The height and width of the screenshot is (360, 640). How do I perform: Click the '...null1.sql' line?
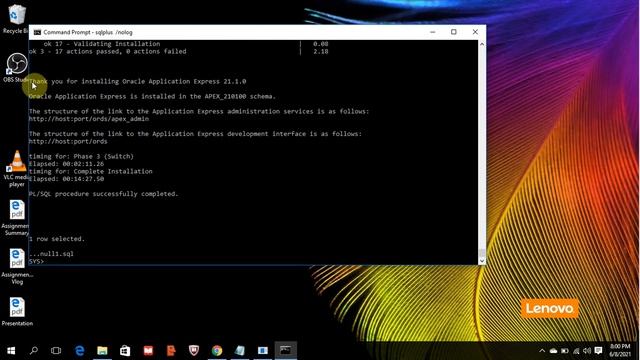pyautogui.click(x=51, y=253)
